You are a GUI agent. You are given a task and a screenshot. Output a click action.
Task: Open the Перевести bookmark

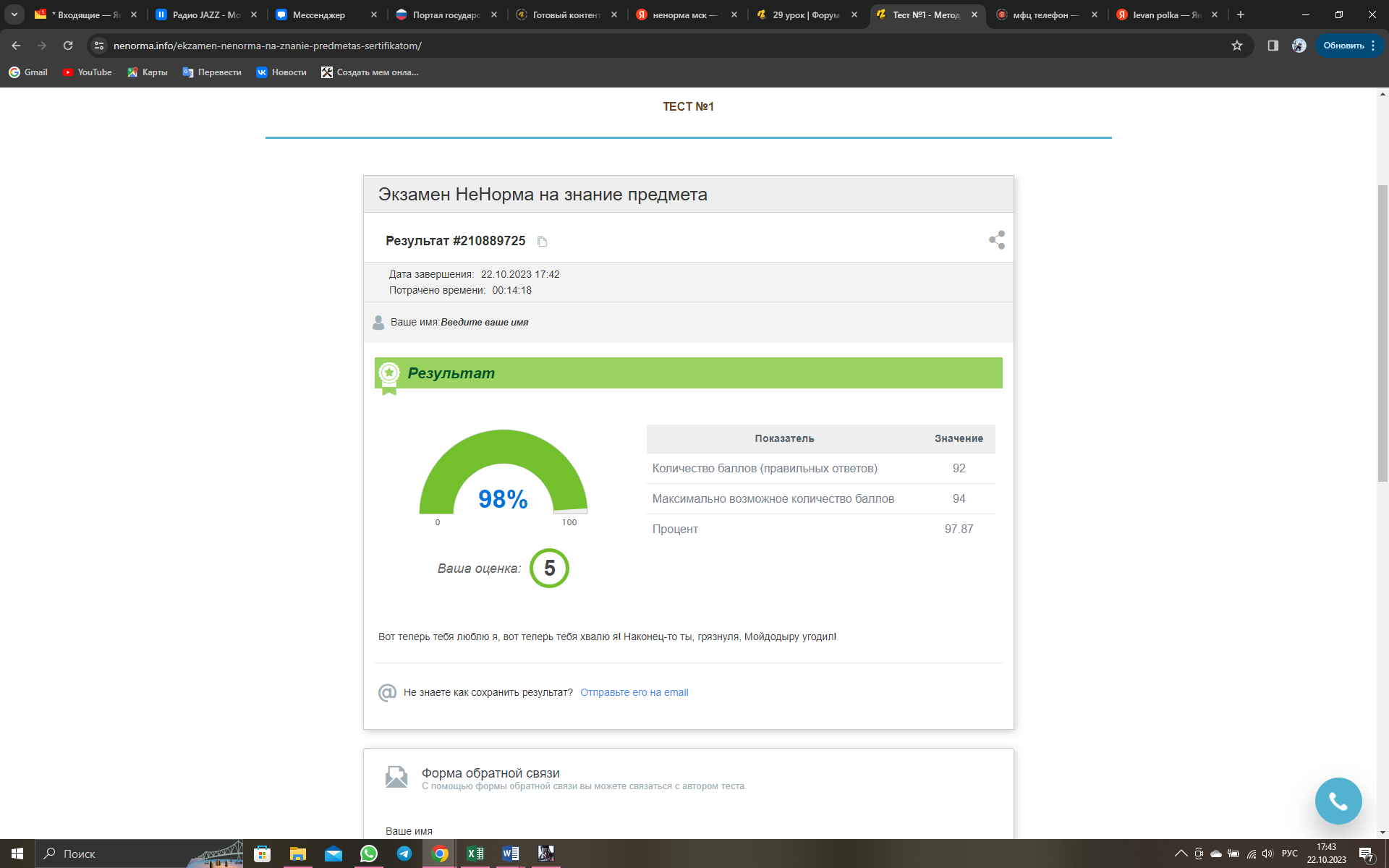[212, 72]
